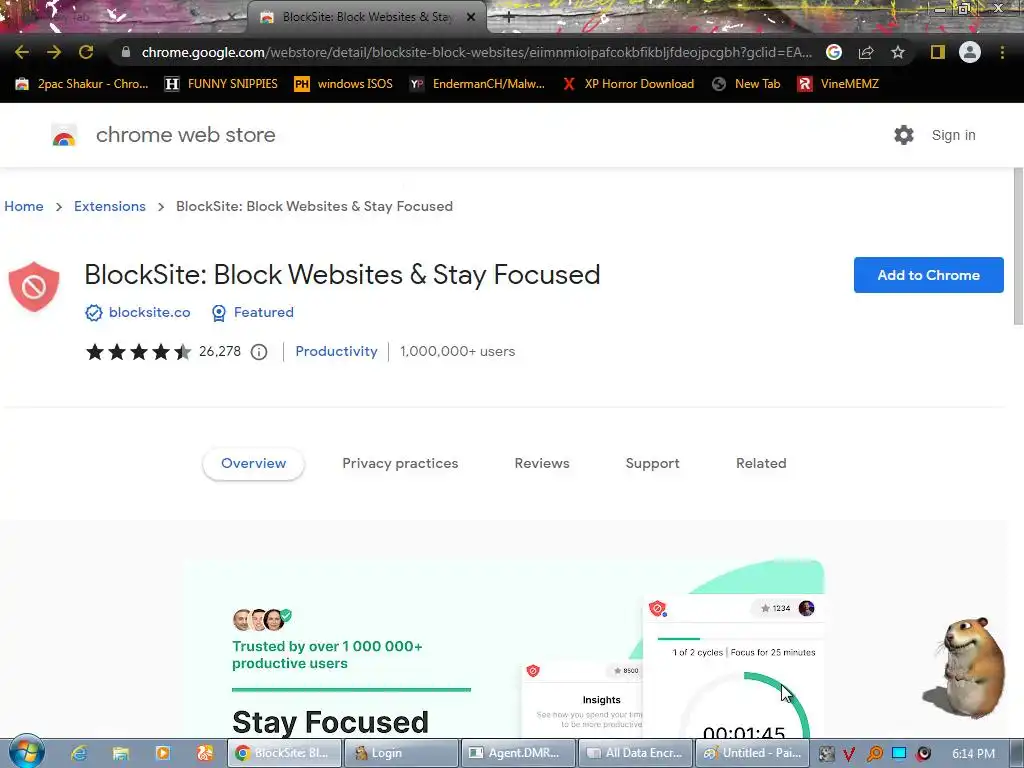Click the browser forward arrow
This screenshot has height=768, width=1024.
point(54,52)
